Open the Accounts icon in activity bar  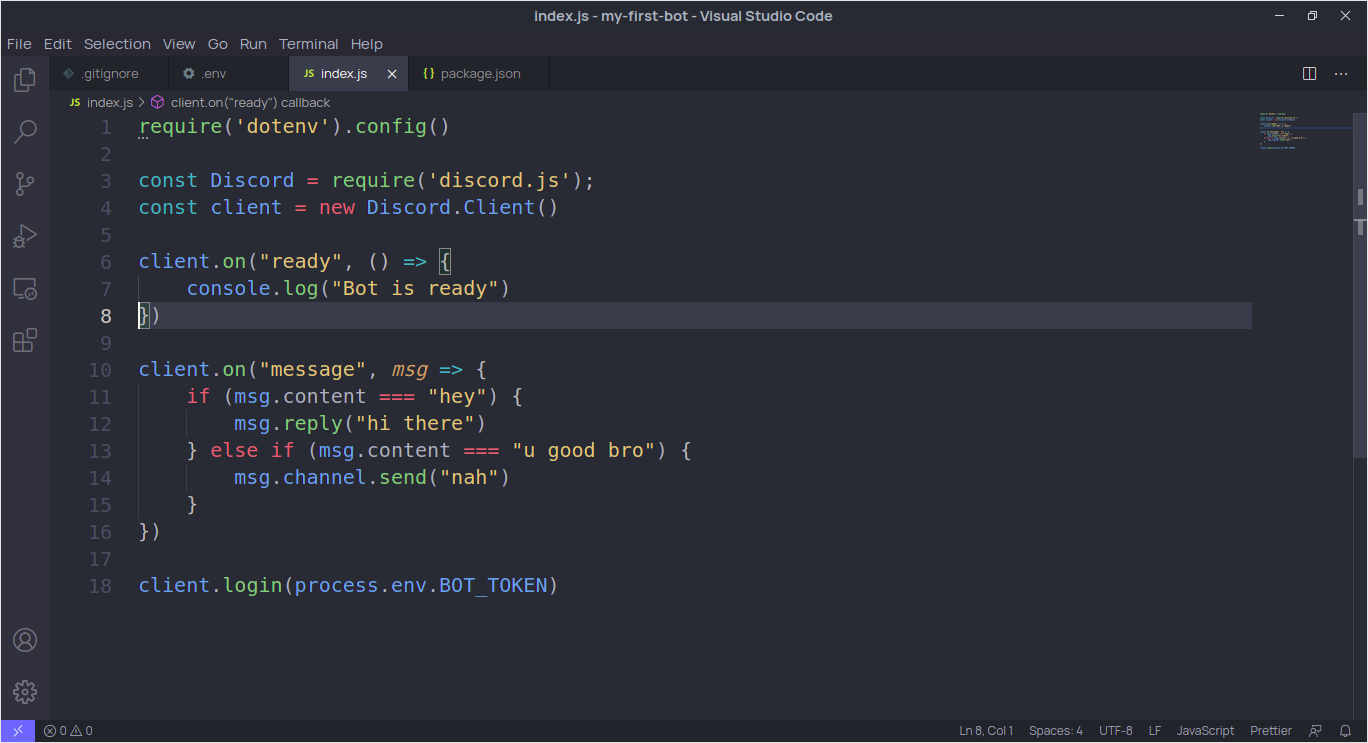point(25,640)
